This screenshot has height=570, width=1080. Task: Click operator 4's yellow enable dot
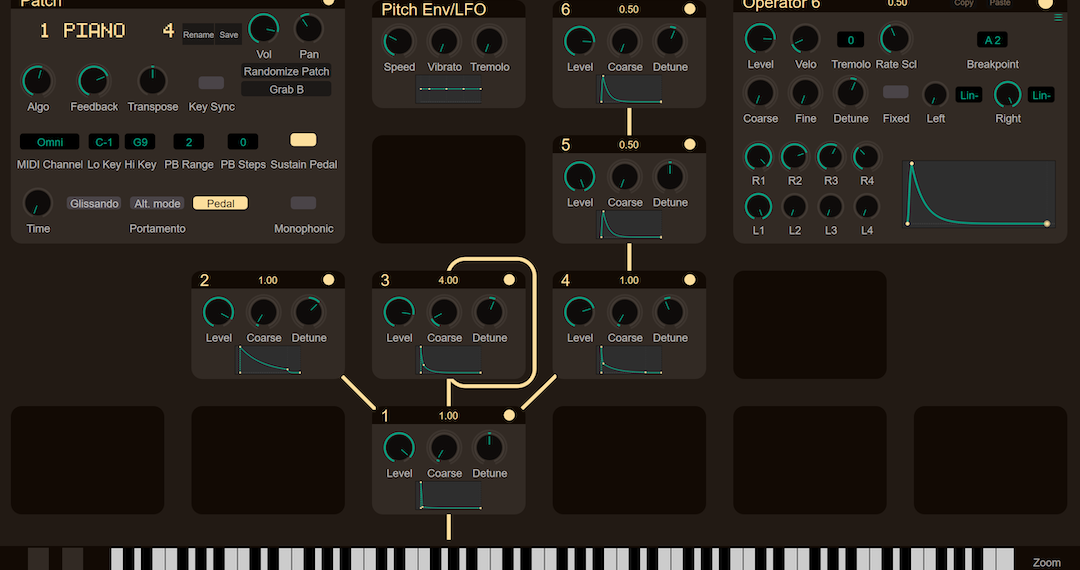[689, 280]
